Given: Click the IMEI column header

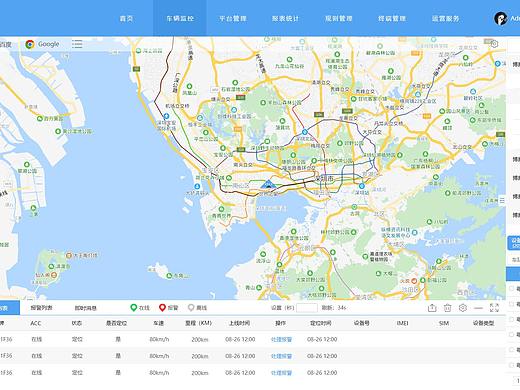Looking at the screenshot, I should [403, 323].
